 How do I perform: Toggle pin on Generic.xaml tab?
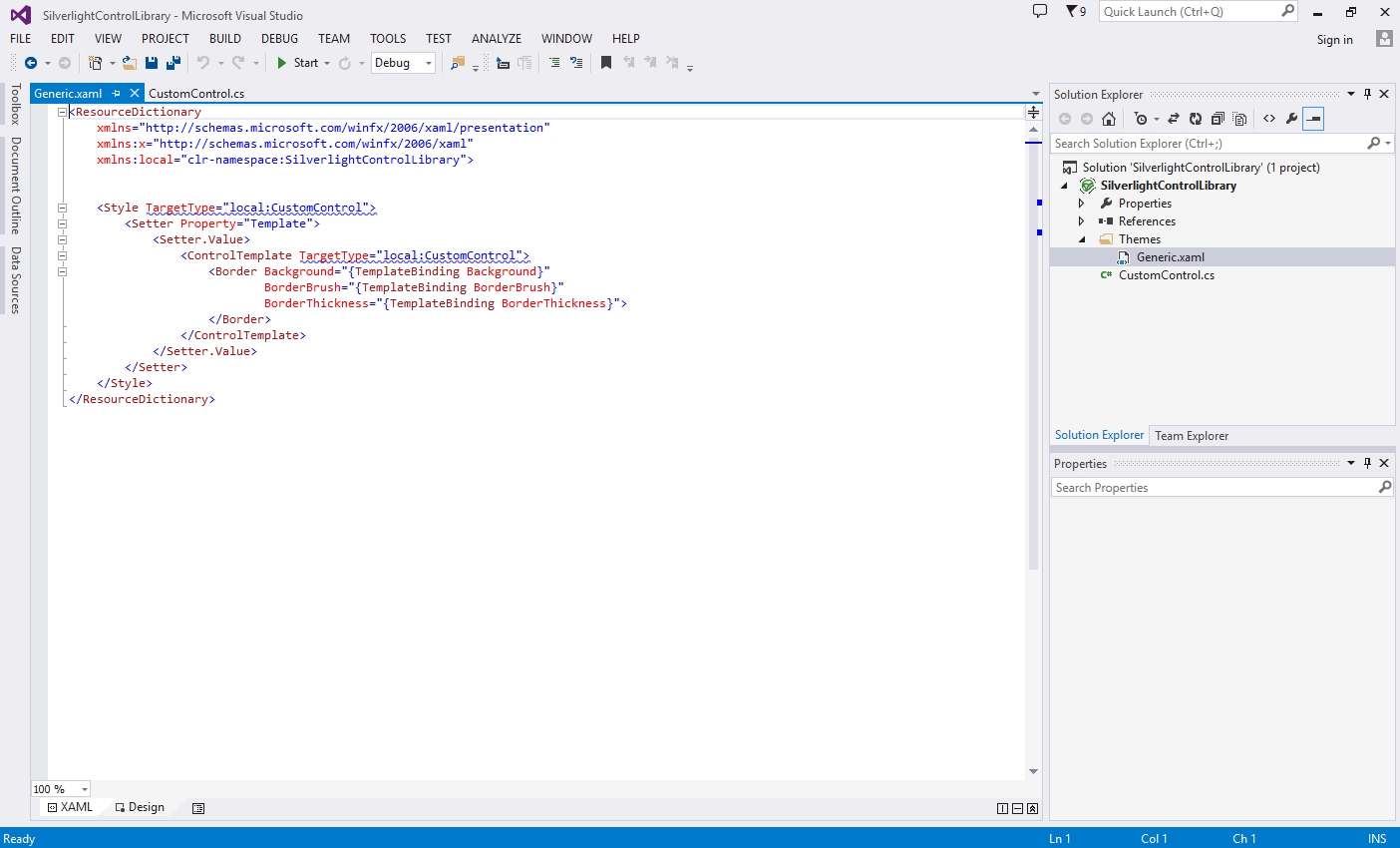click(x=116, y=93)
